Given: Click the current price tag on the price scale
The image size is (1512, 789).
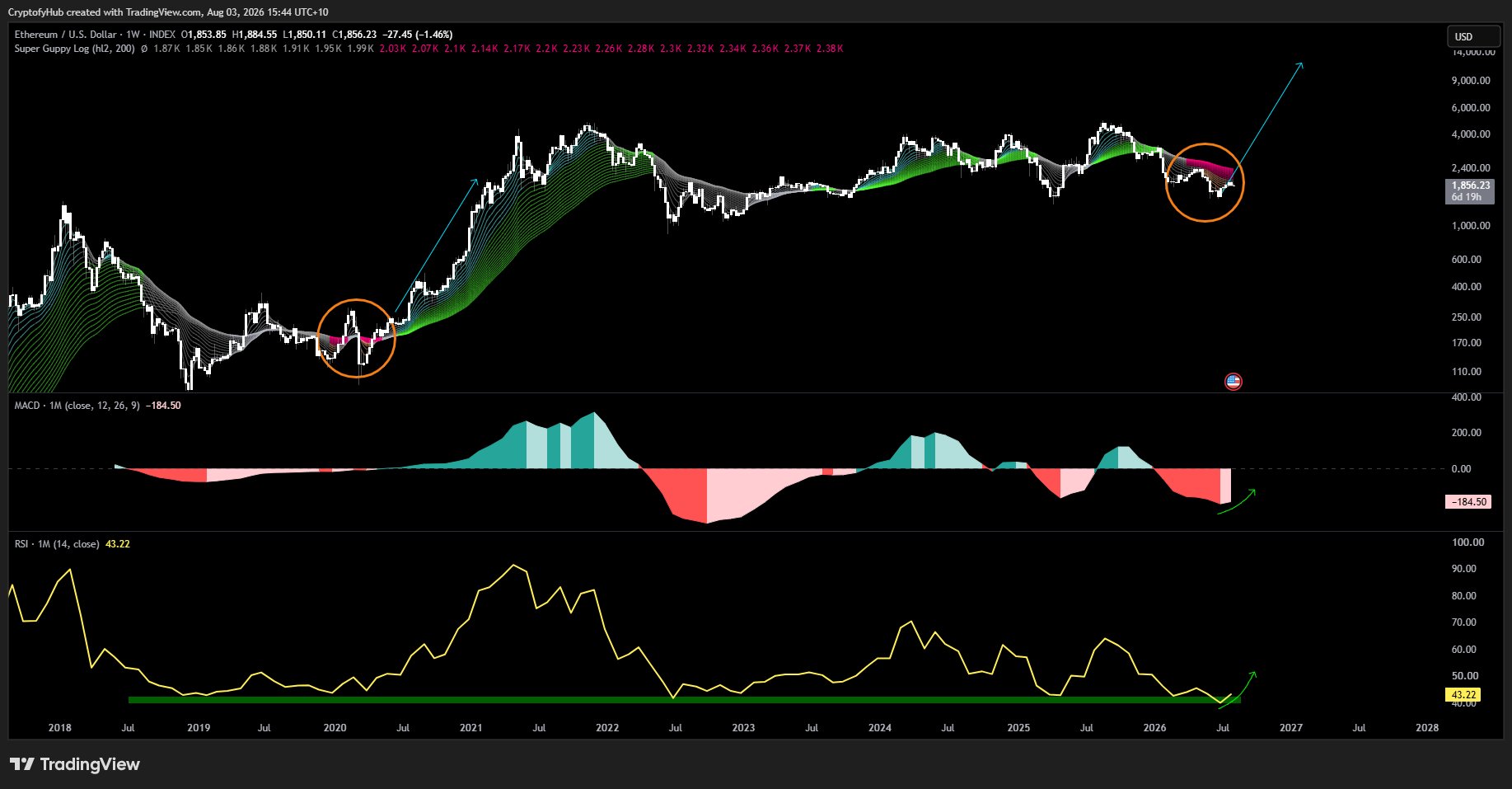Looking at the screenshot, I should coord(1471,186).
